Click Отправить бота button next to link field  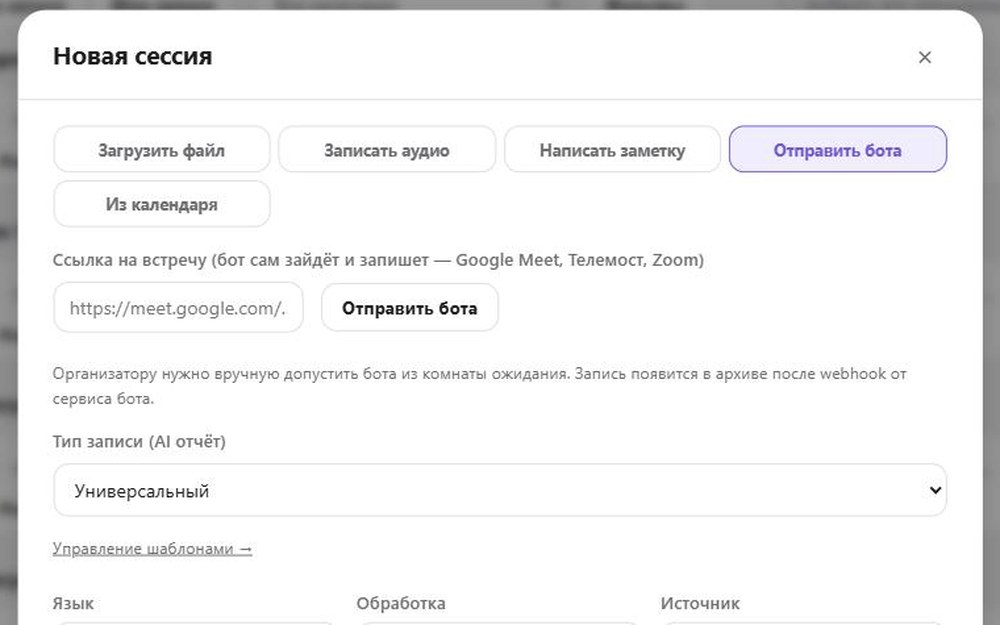pyautogui.click(x=409, y=307)
